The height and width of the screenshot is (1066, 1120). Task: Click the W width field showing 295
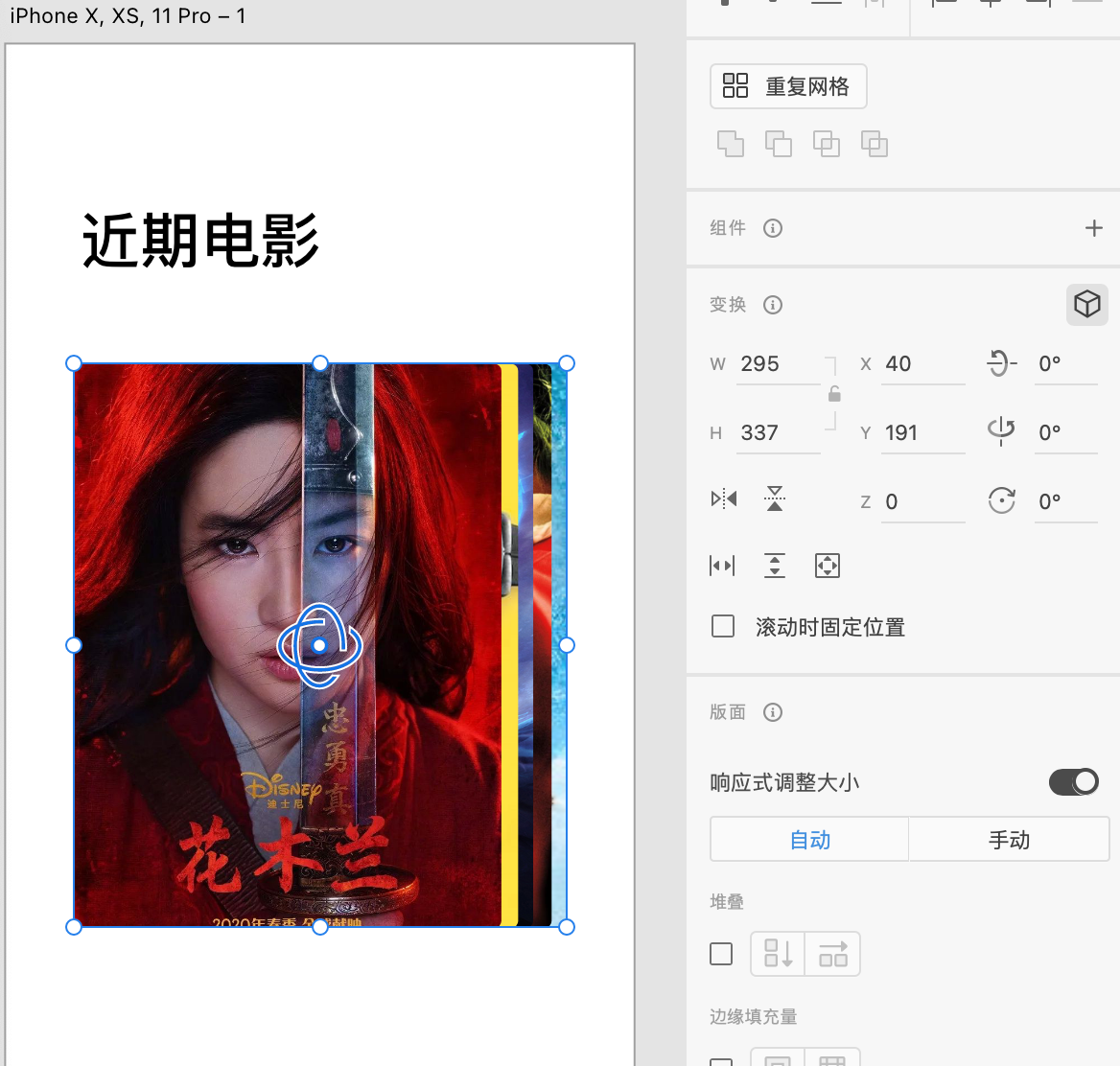pyautogui.click(x=779, y=364)
